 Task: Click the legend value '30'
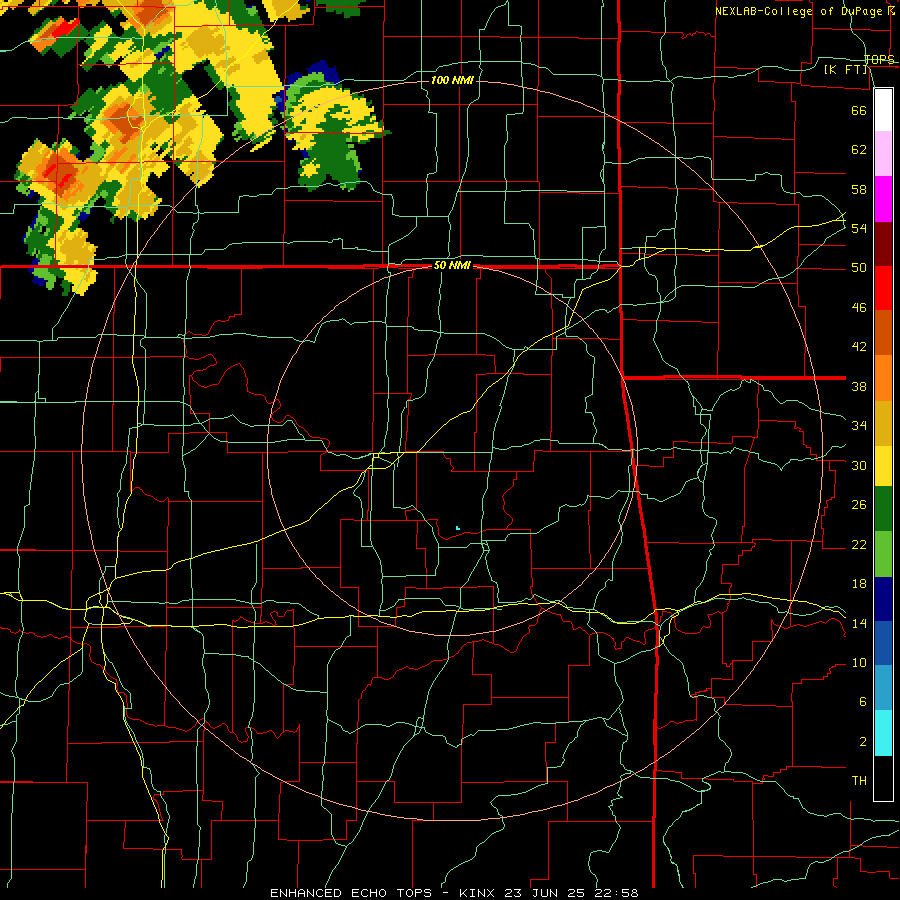859,465
